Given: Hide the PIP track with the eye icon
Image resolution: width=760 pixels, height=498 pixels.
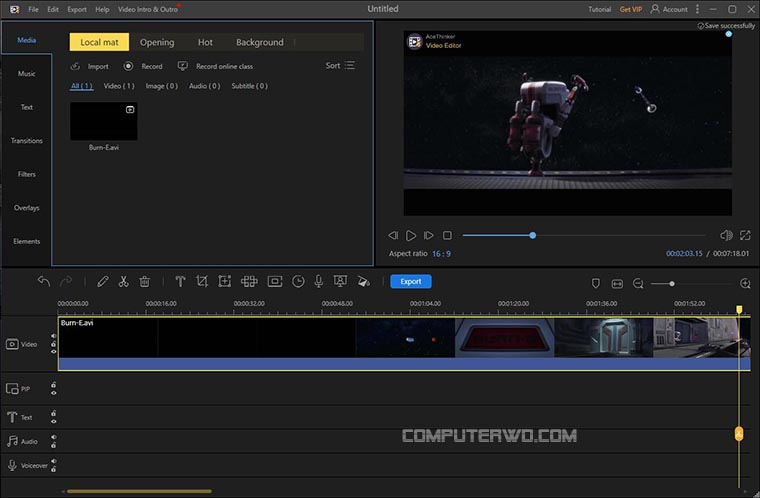Looking at the screenshot, I should (x=54, y=393).
